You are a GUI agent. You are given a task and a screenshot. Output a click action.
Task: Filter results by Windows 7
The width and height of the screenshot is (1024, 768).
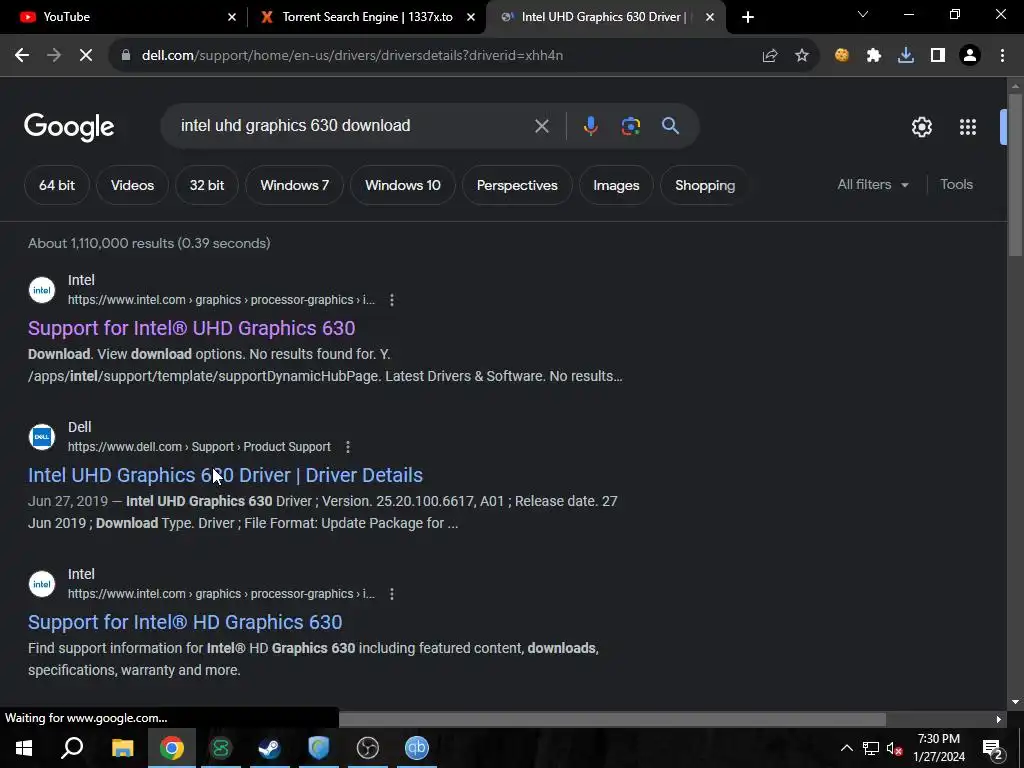pyautogui.click(x=295, y=185)
